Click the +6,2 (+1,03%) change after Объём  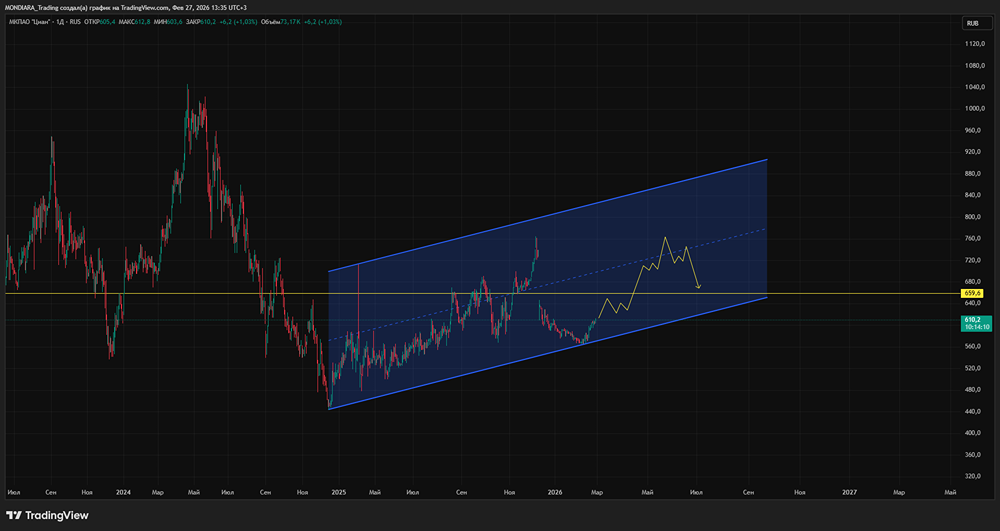(x=323, y=22)
